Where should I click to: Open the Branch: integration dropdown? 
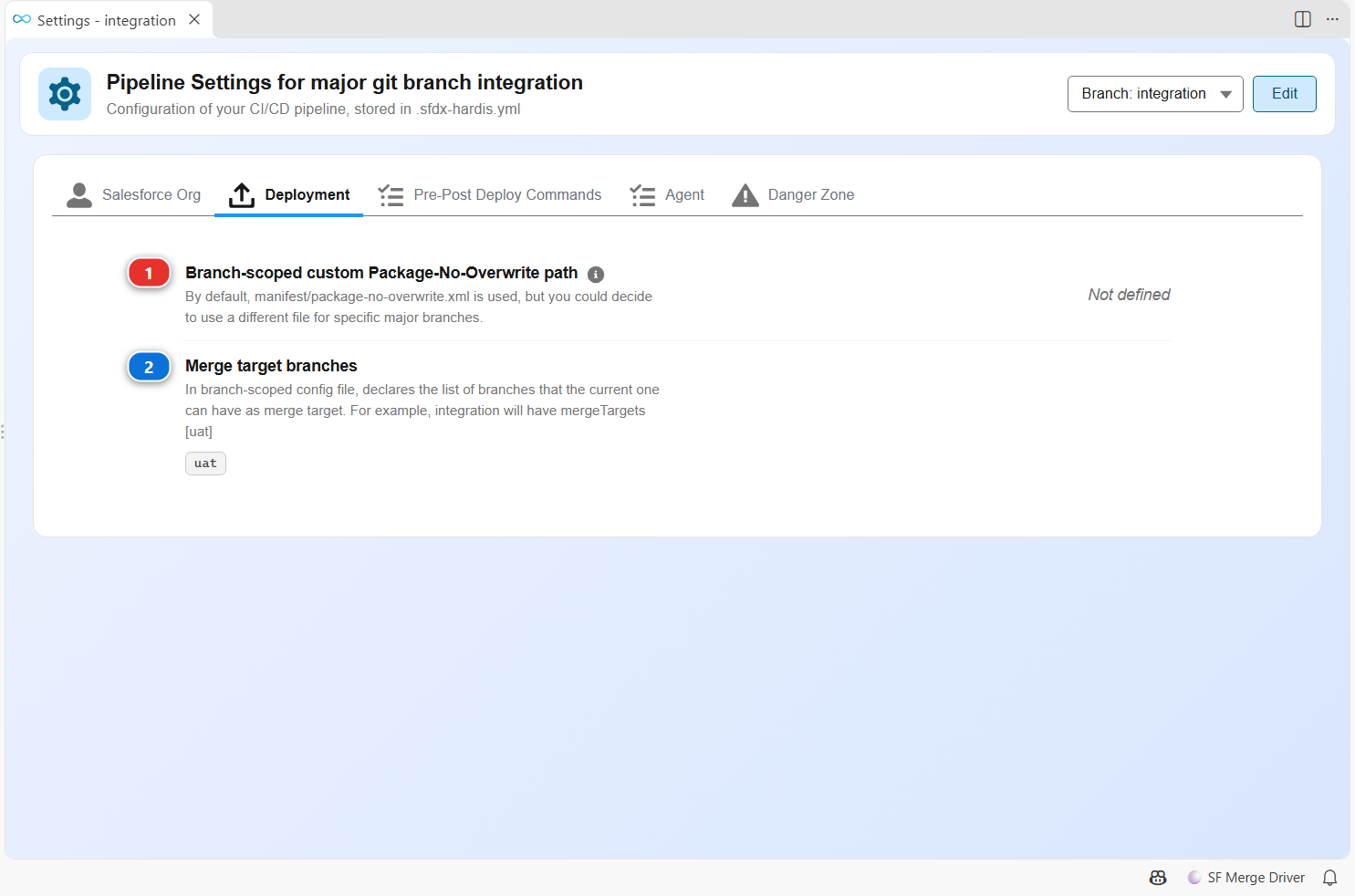click(1155, 94)
